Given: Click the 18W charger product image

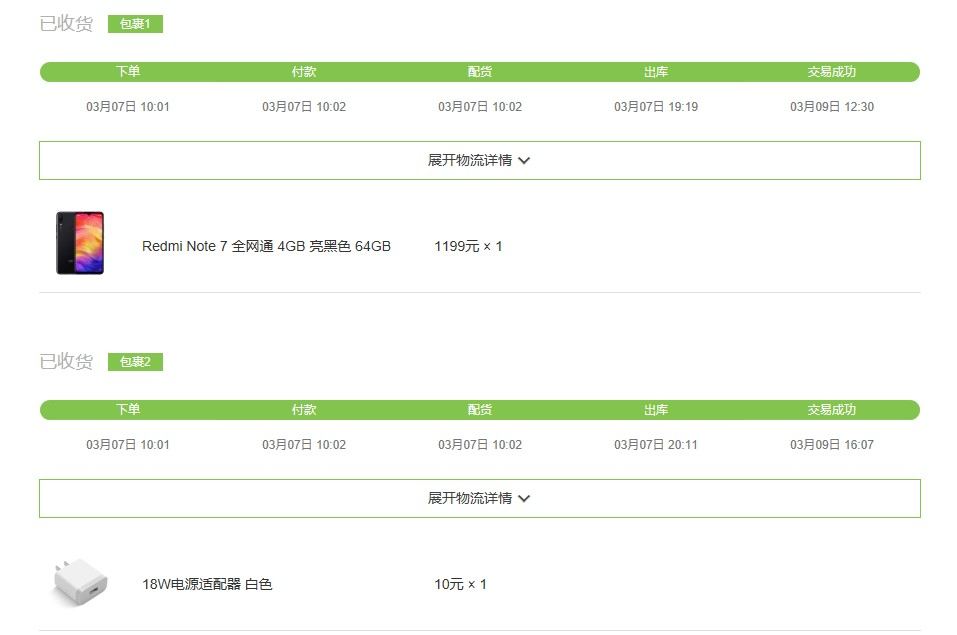Looking at the screenshot, I should tap(79, 583).
